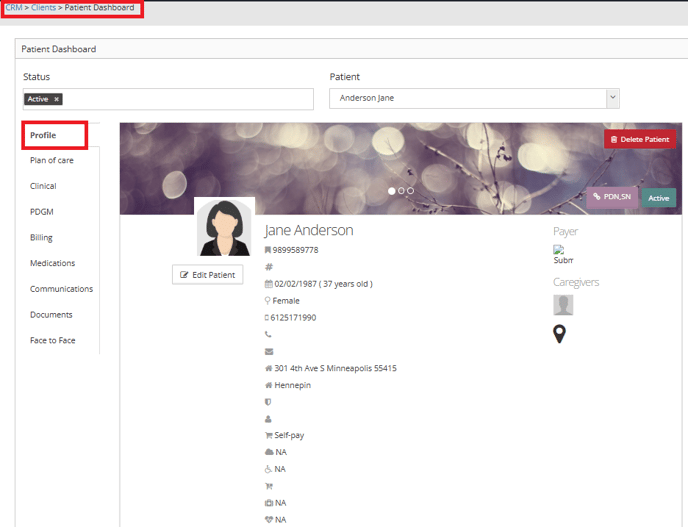Switch to the Clinical tab
688x527 pixels.
pyautogui.click(x=43, y=186)
